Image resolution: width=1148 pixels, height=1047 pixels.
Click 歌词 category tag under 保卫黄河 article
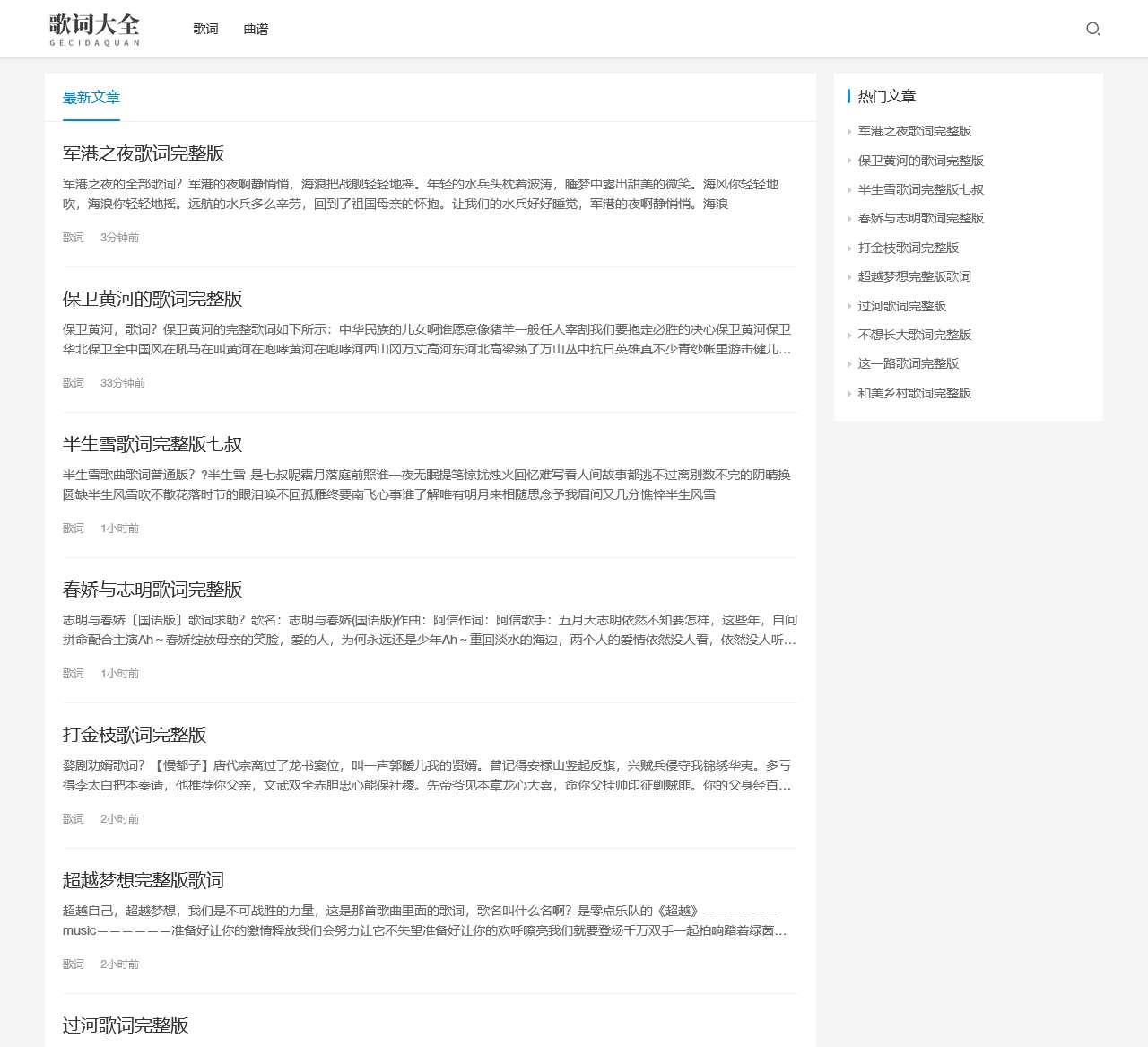pos(74,383)
